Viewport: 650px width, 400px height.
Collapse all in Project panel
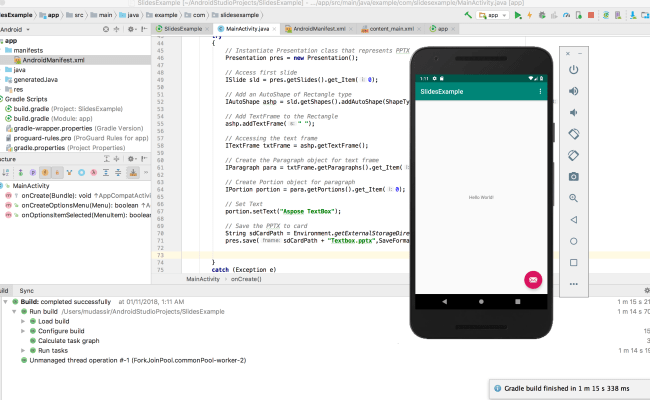click(116, 29)
